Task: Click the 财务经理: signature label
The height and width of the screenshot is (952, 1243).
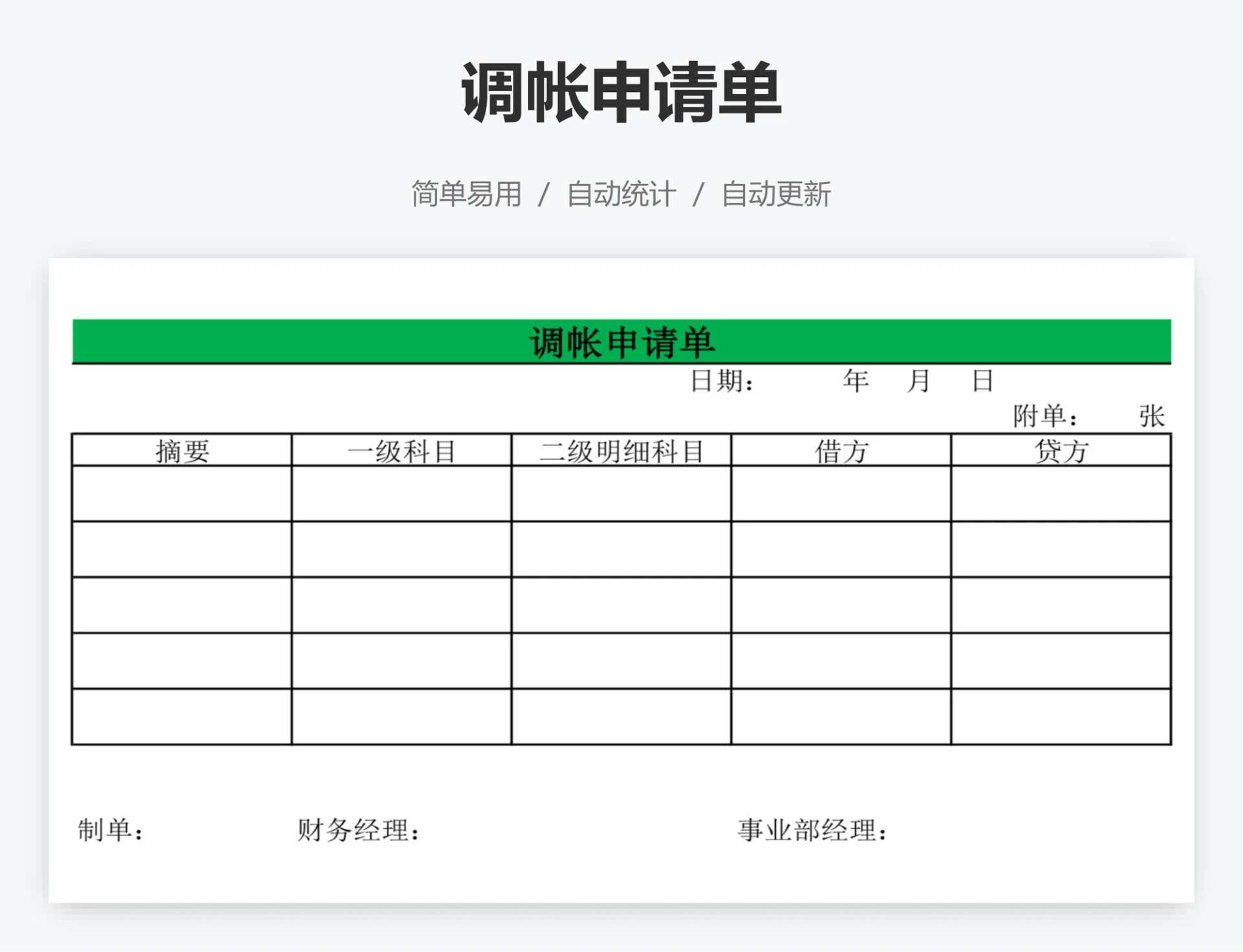Action: (x=358, y=830)
